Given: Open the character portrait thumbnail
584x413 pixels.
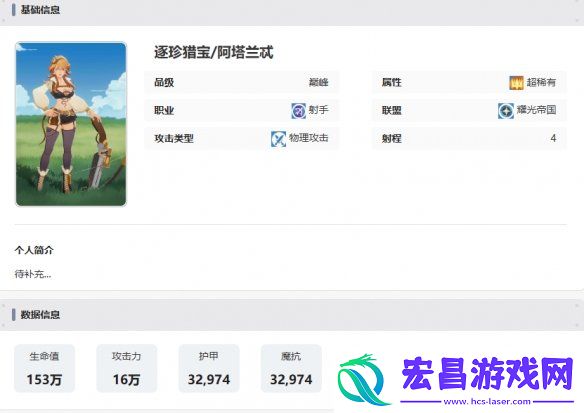Looking at the screenshot, I should (x=71, y=124).
